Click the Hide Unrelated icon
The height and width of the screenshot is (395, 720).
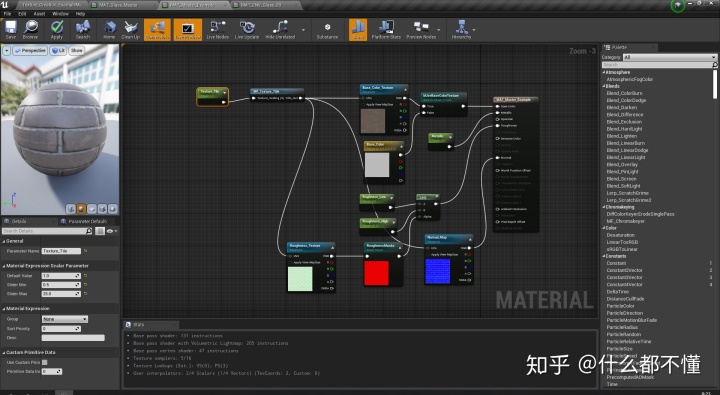click(280, 29)
